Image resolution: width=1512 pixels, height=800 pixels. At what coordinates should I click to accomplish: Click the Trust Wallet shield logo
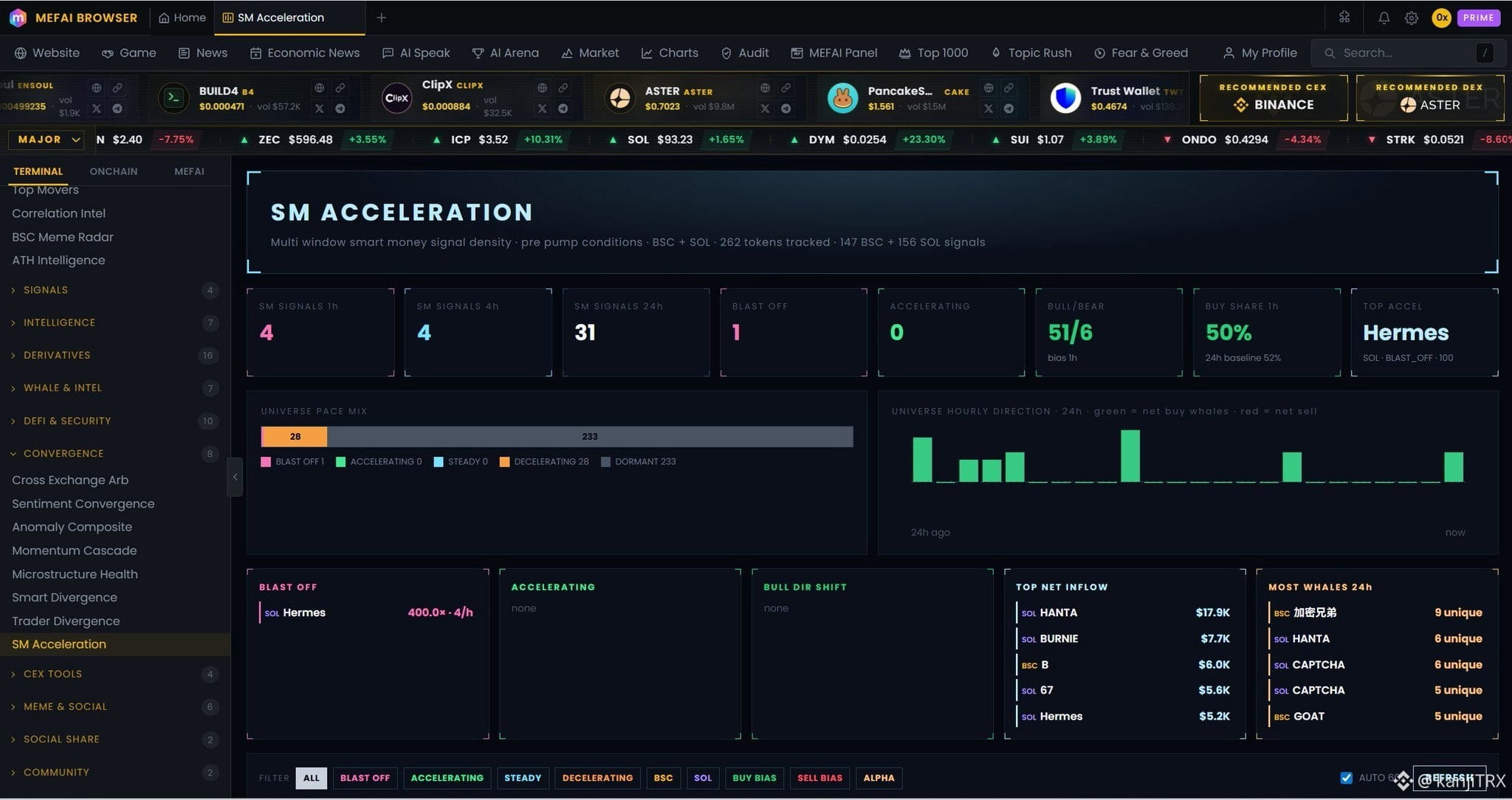[1065, 97]
